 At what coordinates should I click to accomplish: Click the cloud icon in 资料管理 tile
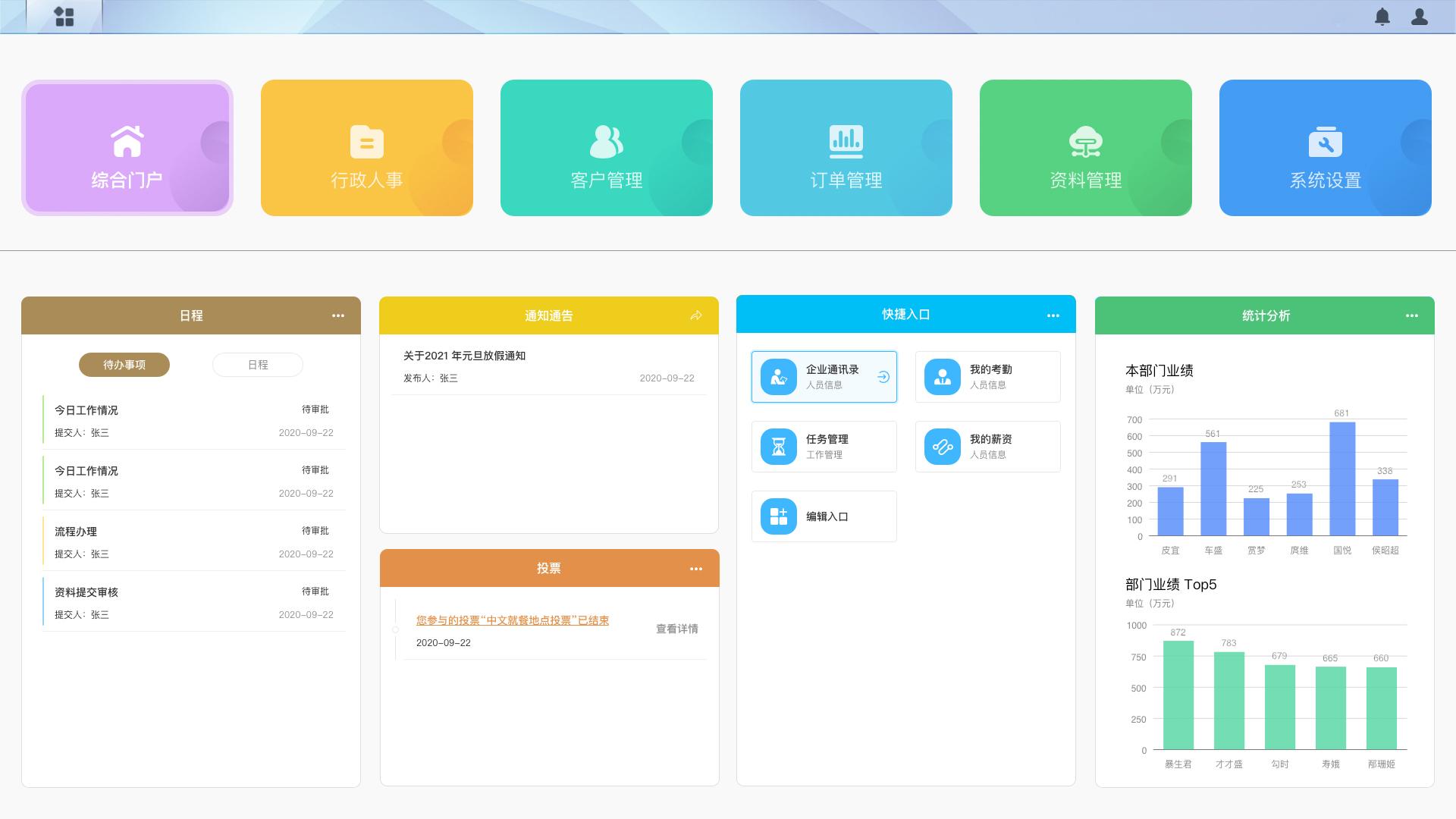(1086, 142)
